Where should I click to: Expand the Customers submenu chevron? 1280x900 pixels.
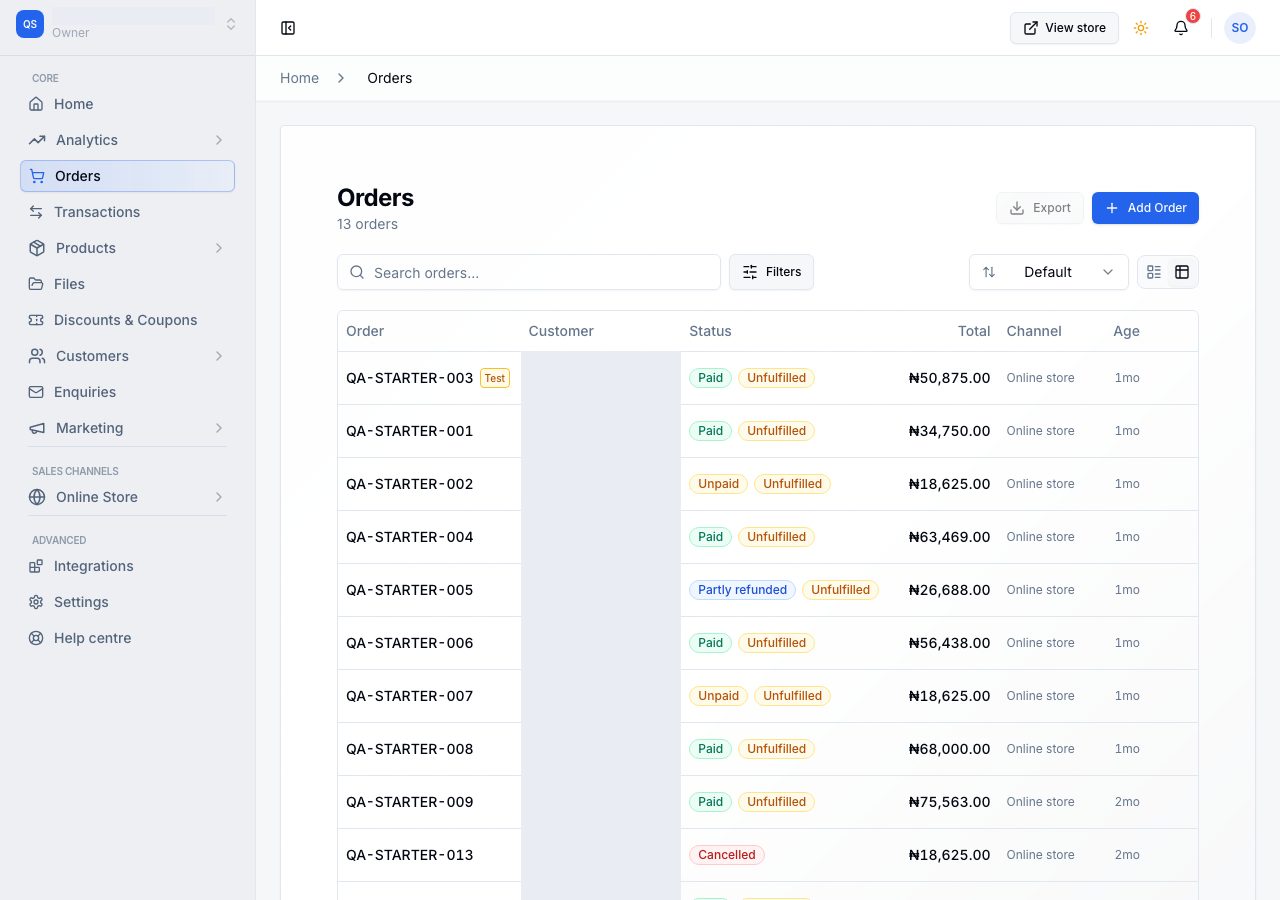coord(218,356)
